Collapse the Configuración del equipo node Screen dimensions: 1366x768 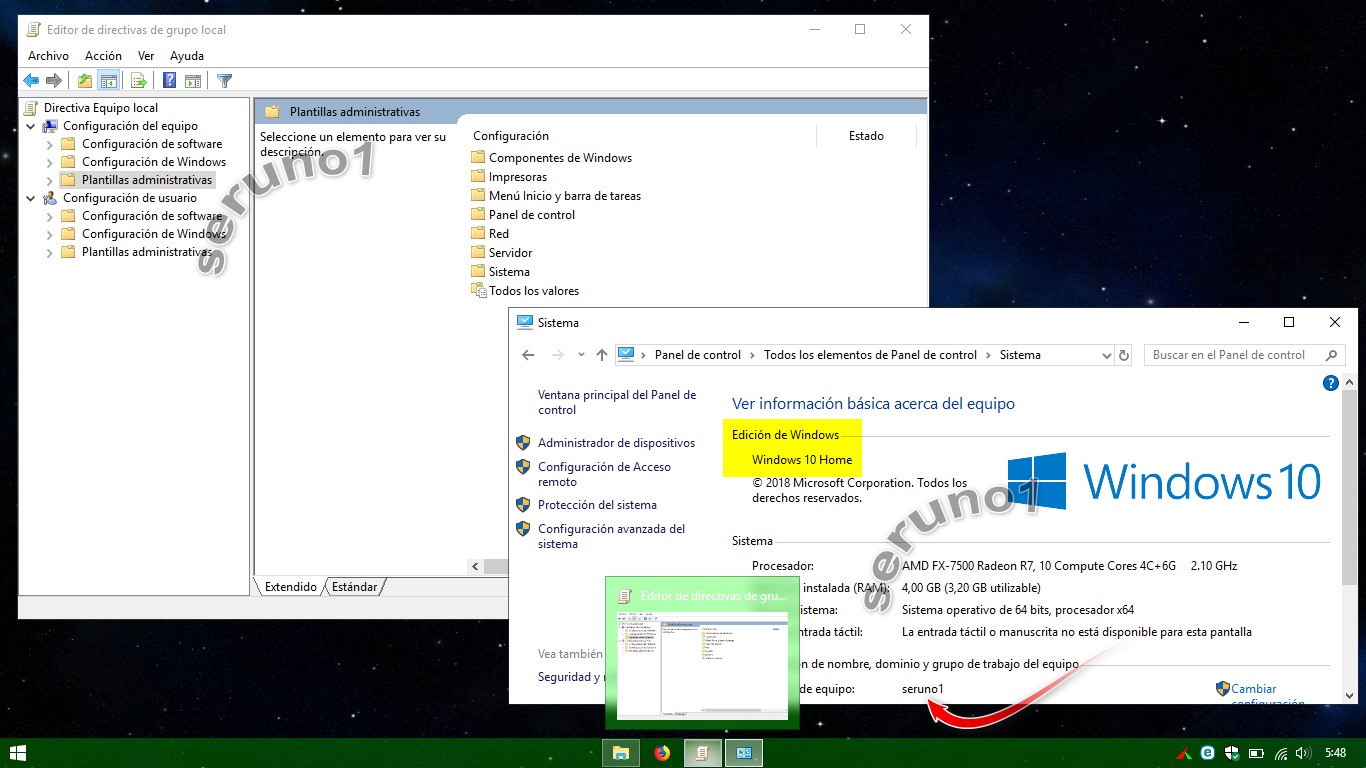31,126
